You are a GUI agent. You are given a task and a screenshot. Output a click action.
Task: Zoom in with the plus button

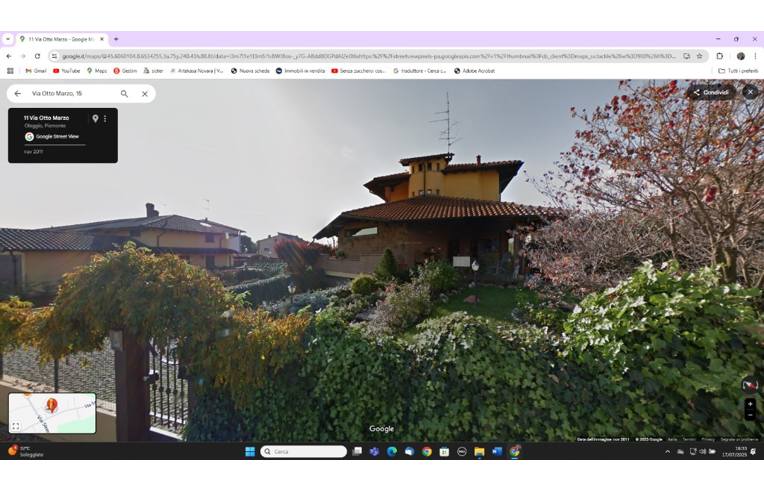750,404
